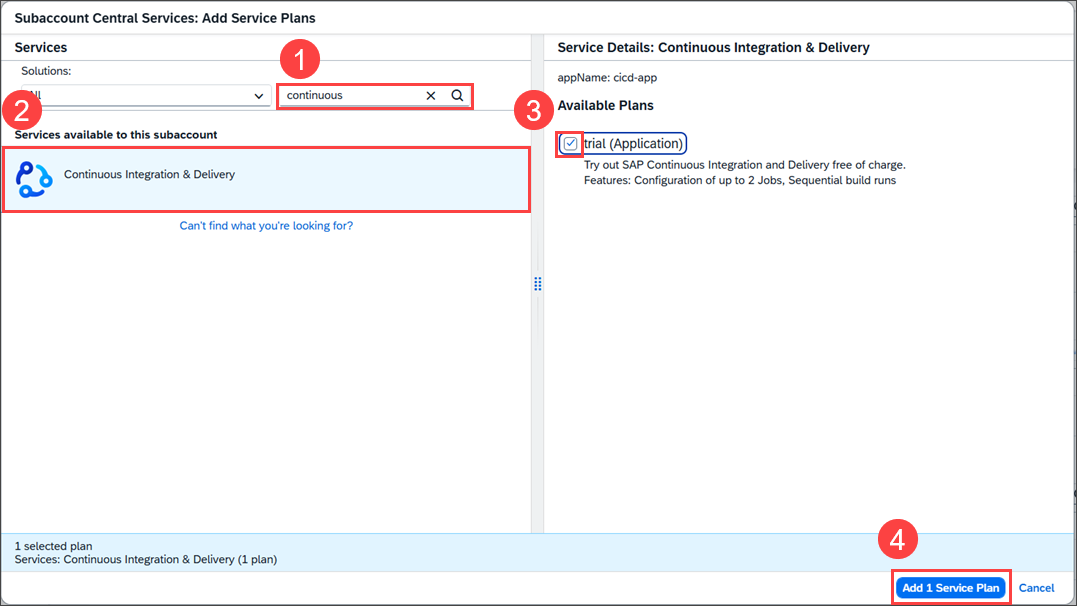Click 'Services available to this subaccount' heading
Viewport: 1077px width, 606px height.
tap(116, 135)
